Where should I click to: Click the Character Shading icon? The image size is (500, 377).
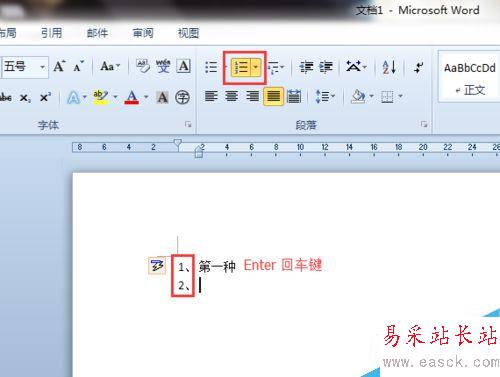[x=162, y=98]
